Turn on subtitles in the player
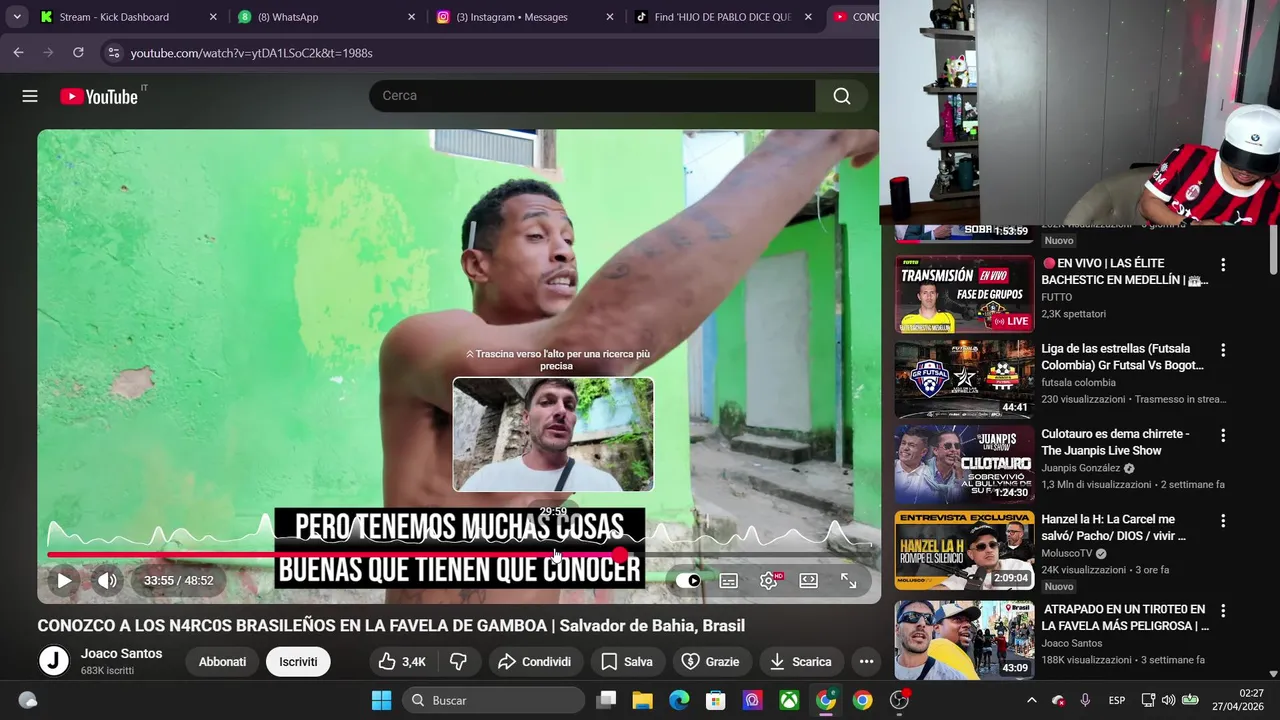This screenshot has height=720, width=1280. point(729,580)
